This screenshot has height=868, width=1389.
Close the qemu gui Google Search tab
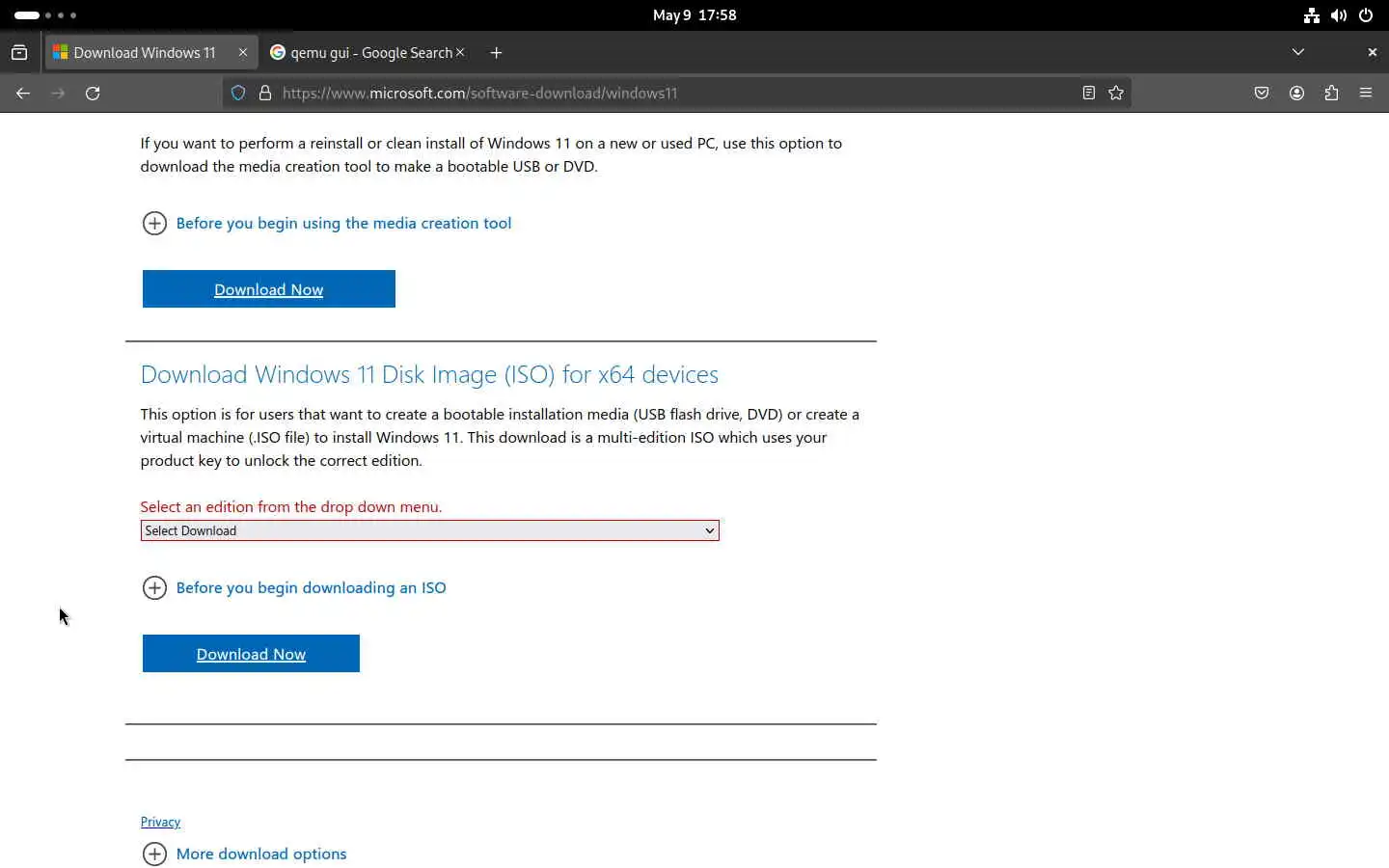460,53
